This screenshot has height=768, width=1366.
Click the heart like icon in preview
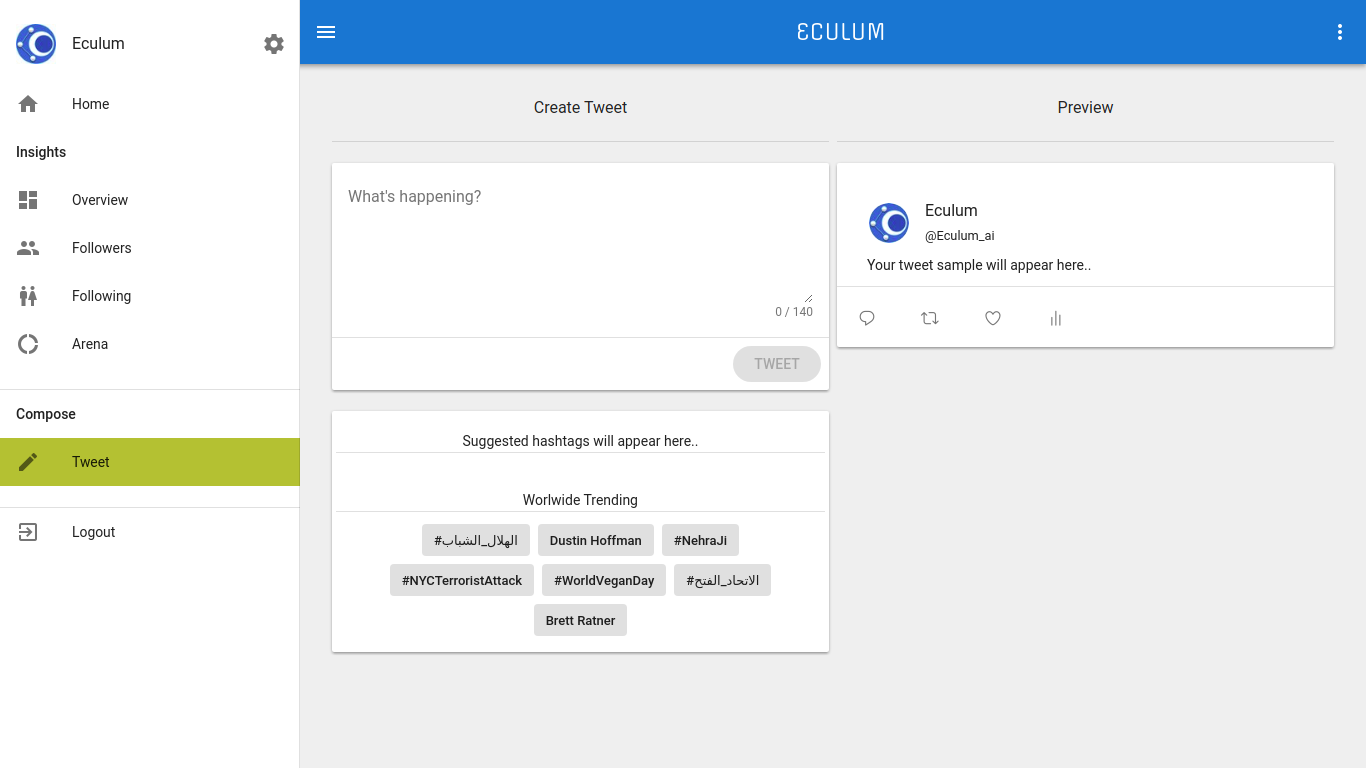[x=993, y=318]
